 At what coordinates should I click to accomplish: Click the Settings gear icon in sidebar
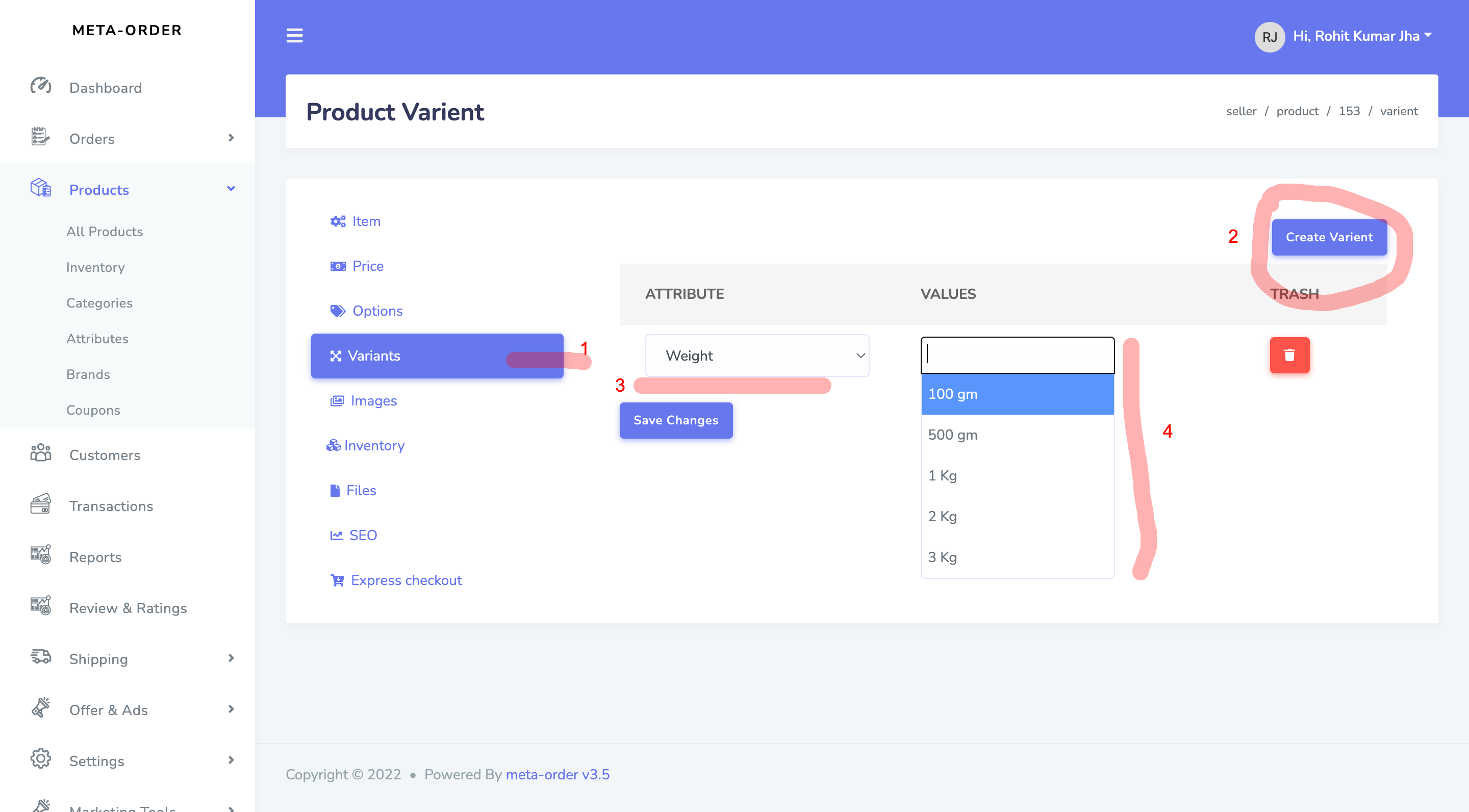tap(40, 759)
